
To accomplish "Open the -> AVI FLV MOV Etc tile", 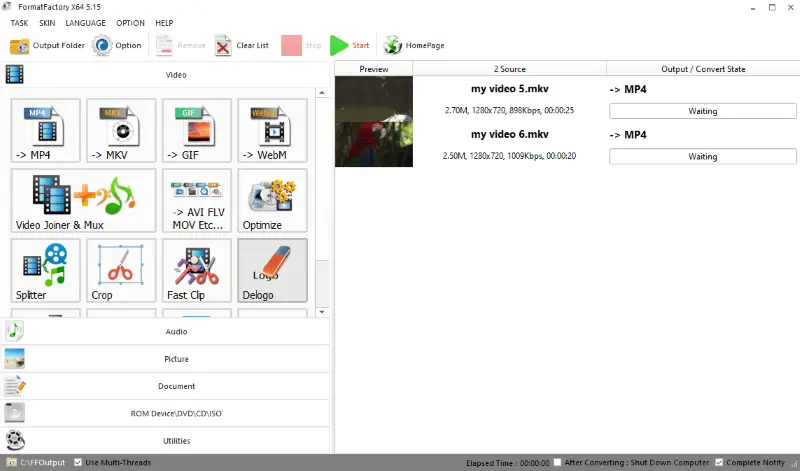I will [x=197, y=201].
